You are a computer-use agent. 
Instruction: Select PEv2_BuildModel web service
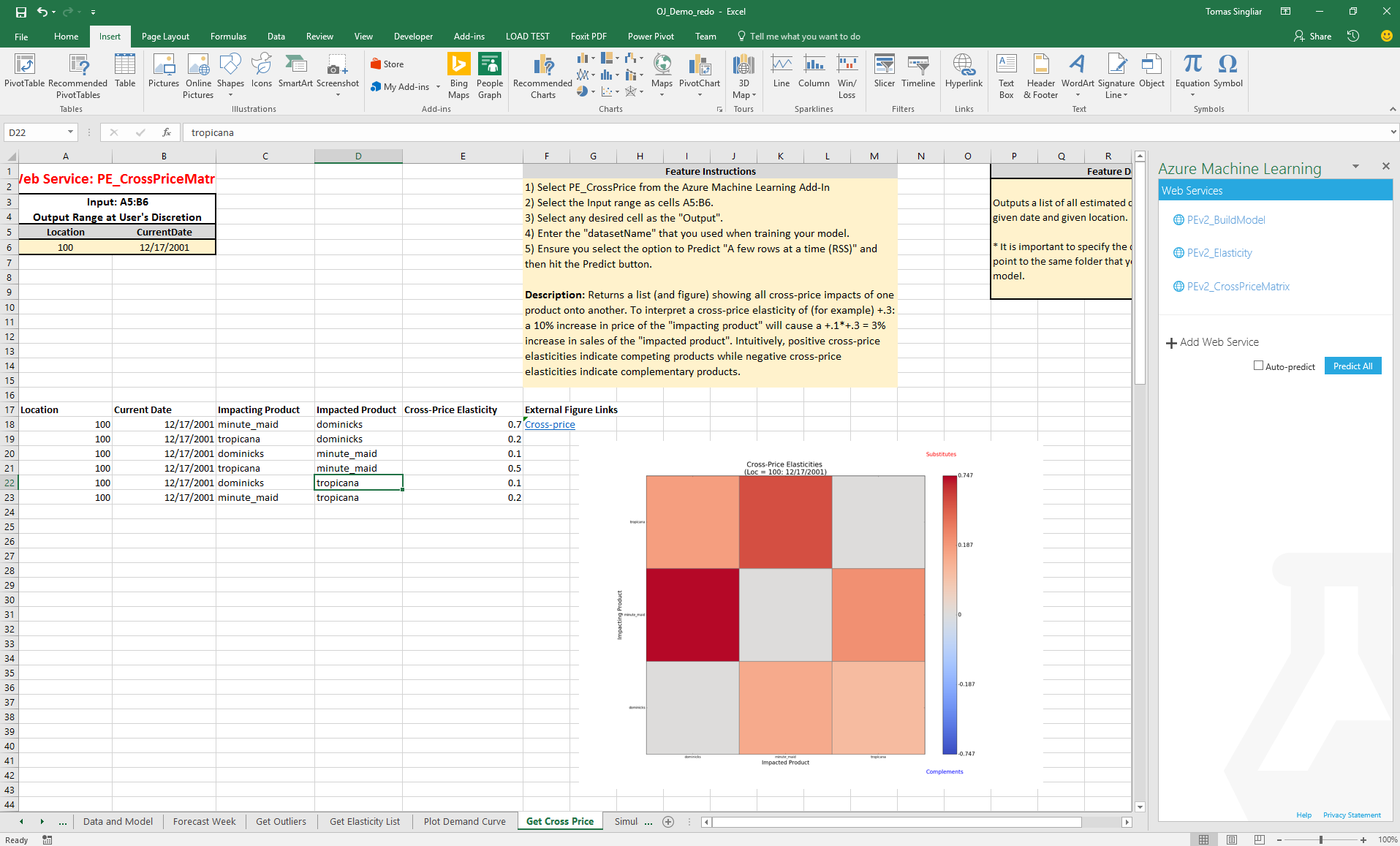[1225, 220]
